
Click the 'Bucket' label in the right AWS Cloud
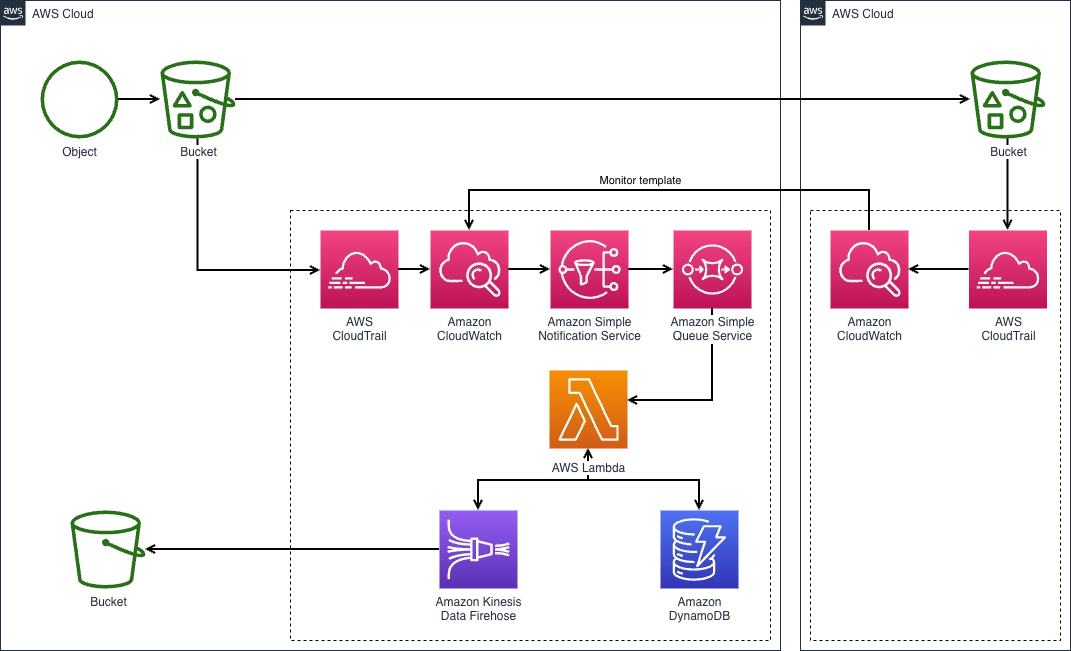[1008, 152]
